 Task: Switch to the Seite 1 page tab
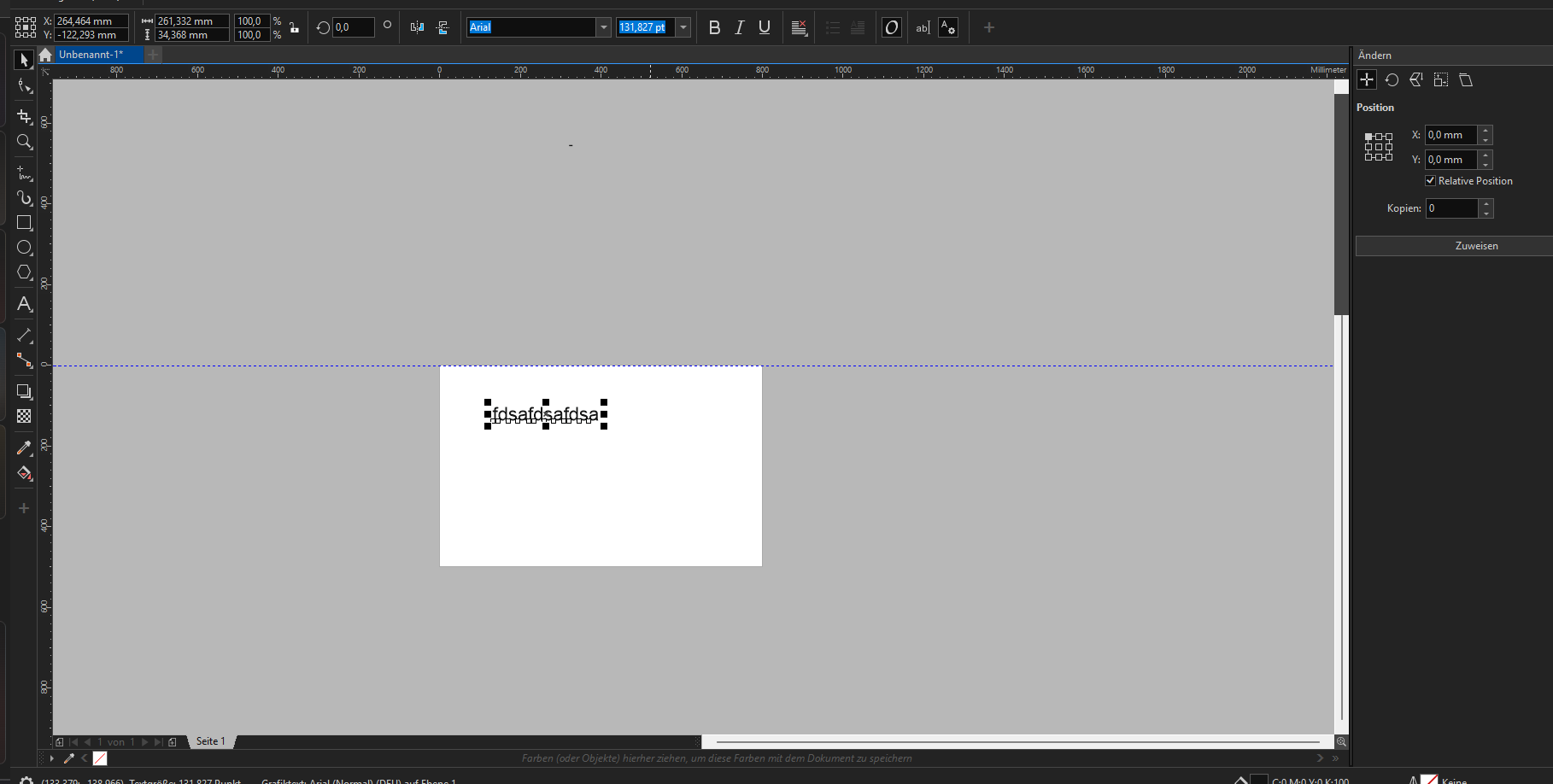(x=210, y=741)
